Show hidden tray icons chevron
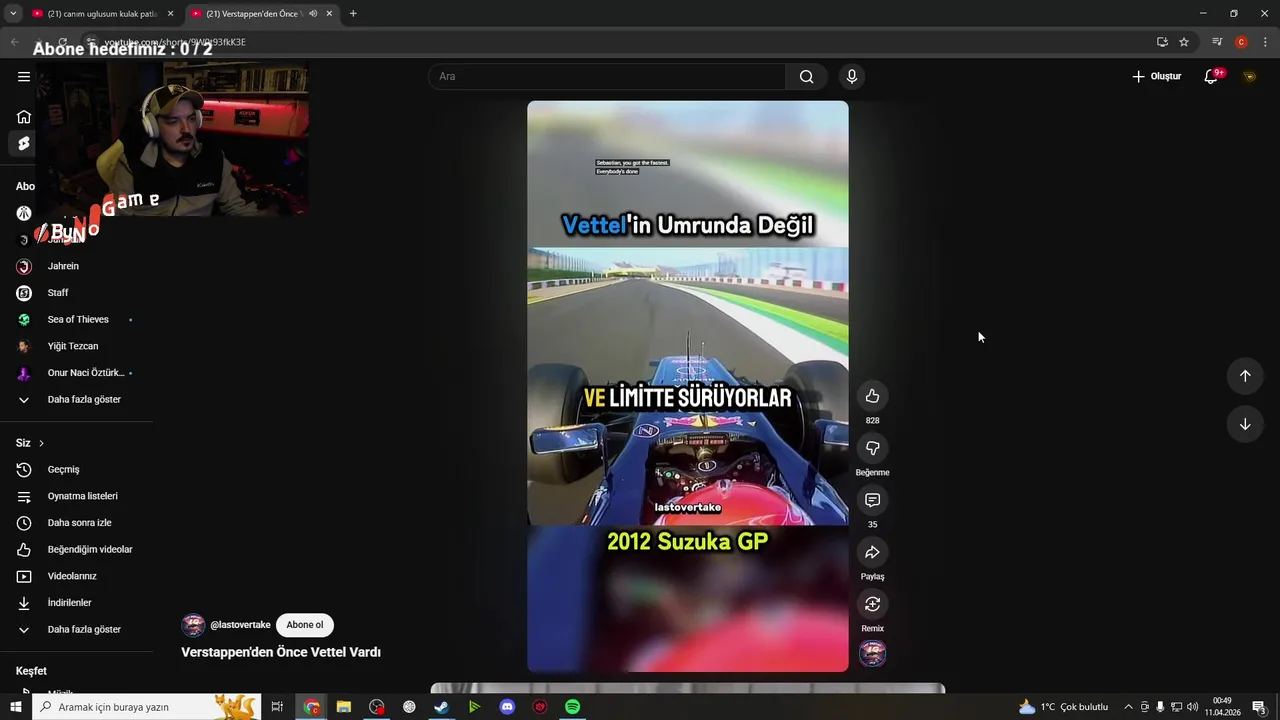This screenshot has height=720, width=1280. click(1129, 707)
